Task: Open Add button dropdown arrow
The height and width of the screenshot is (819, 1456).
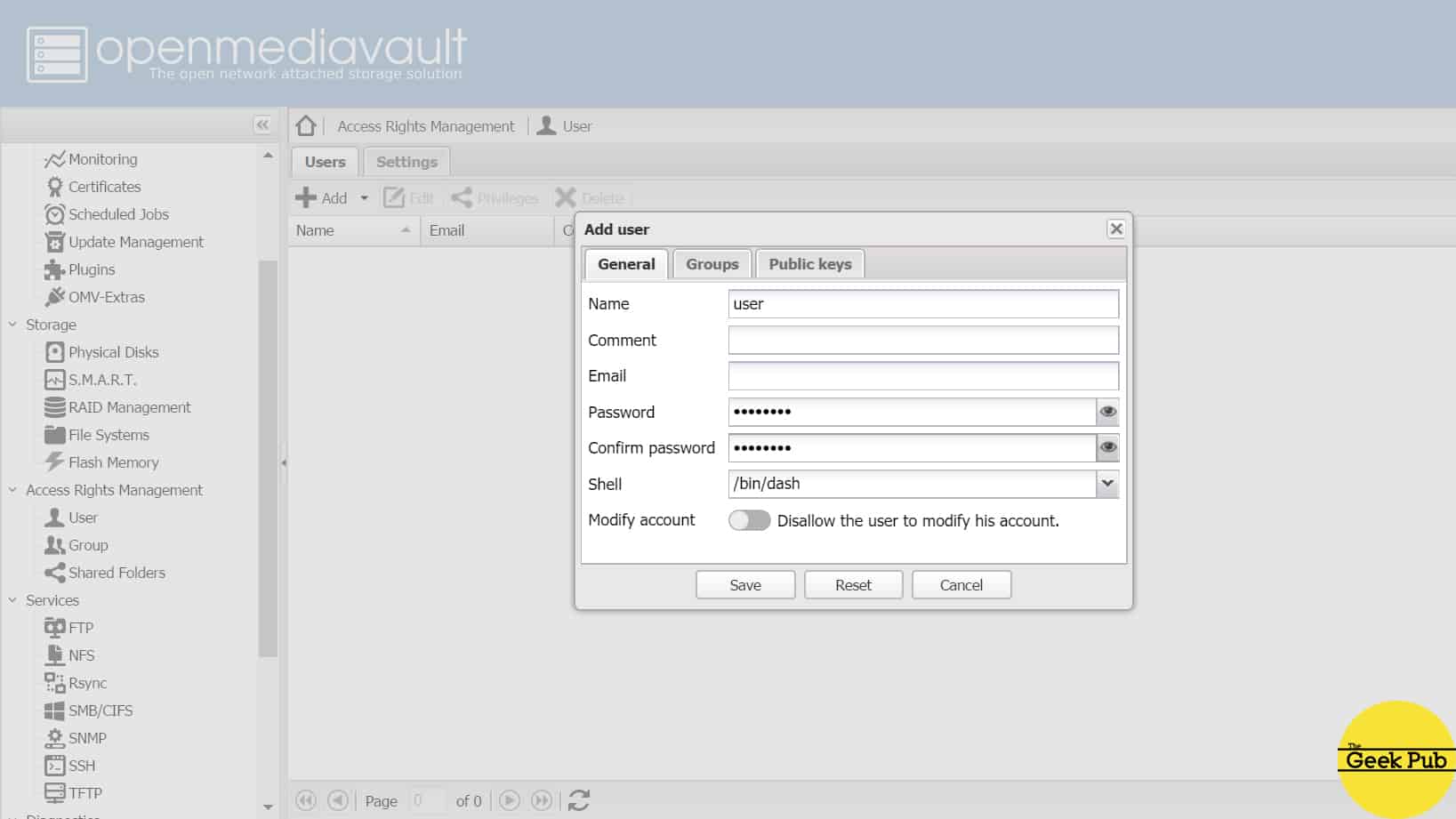Action: tap(364, 198)
